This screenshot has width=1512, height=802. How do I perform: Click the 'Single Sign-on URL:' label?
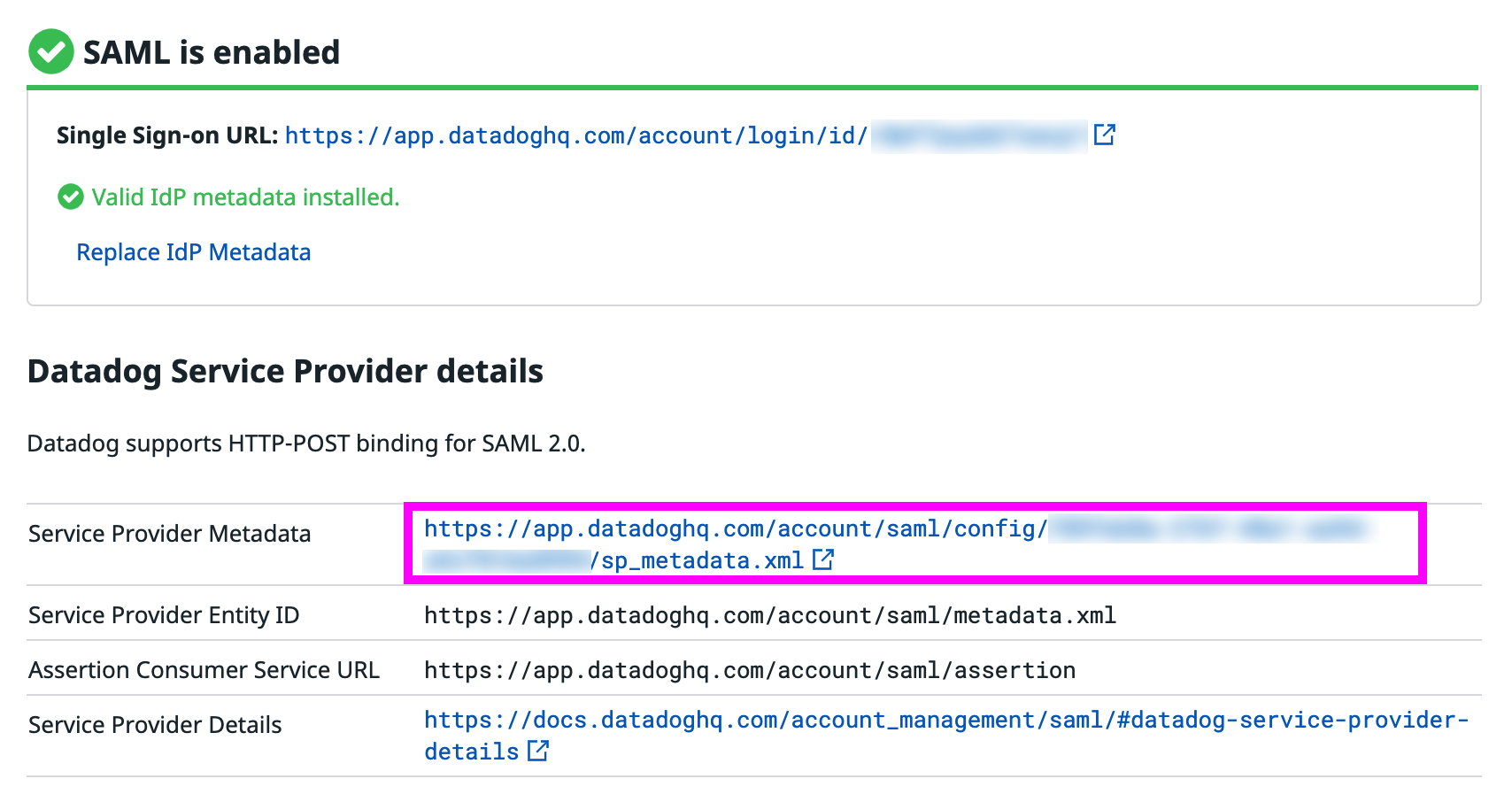point(167,135)
